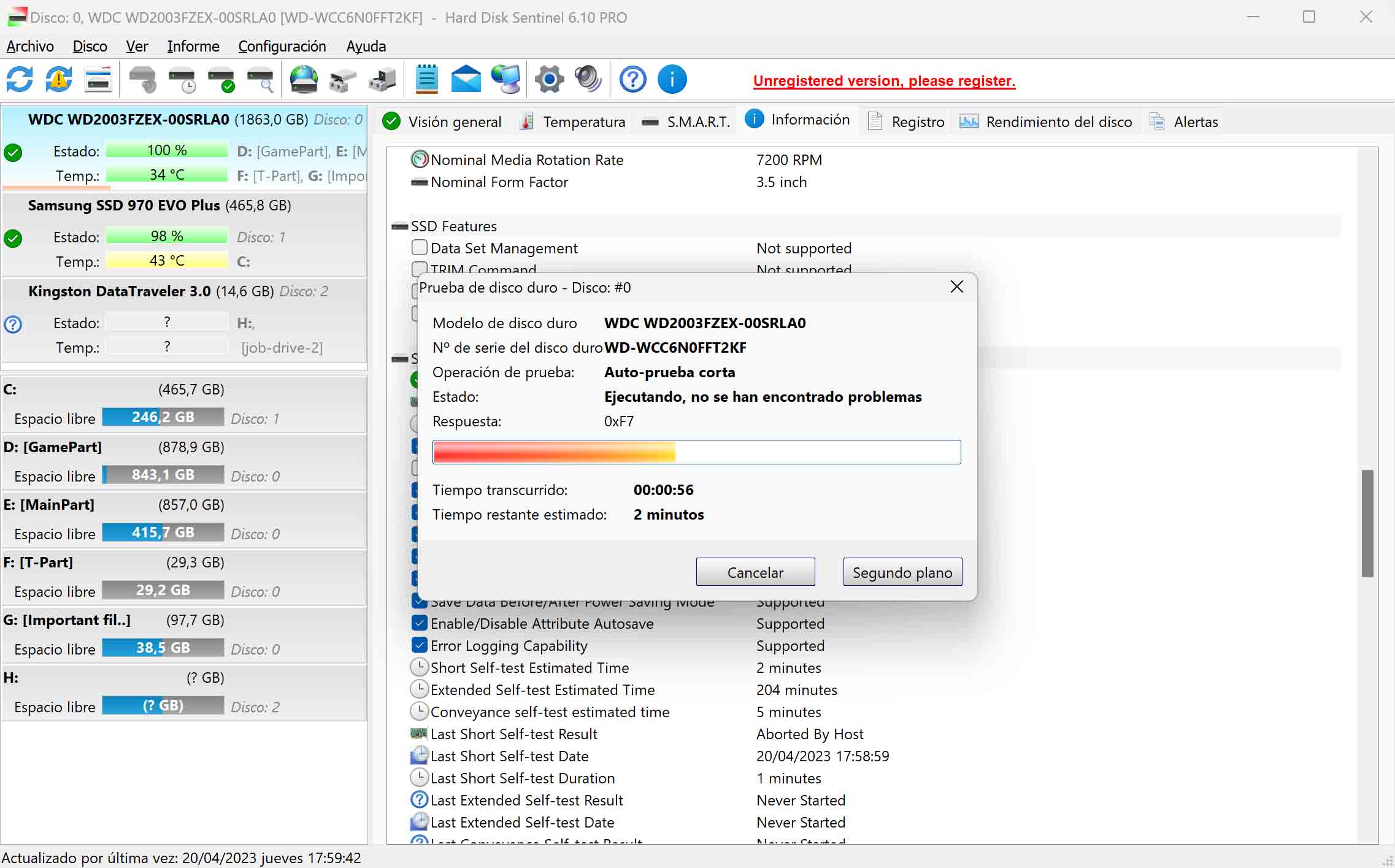This screenshot has height=868, width=1395.
Task: Click the speaker sound toolbar icon
Action: (x=588, y=80)
